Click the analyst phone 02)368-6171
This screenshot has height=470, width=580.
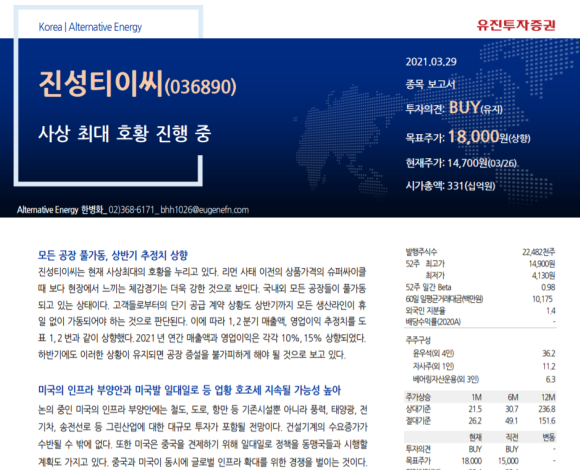coord(131,210)
